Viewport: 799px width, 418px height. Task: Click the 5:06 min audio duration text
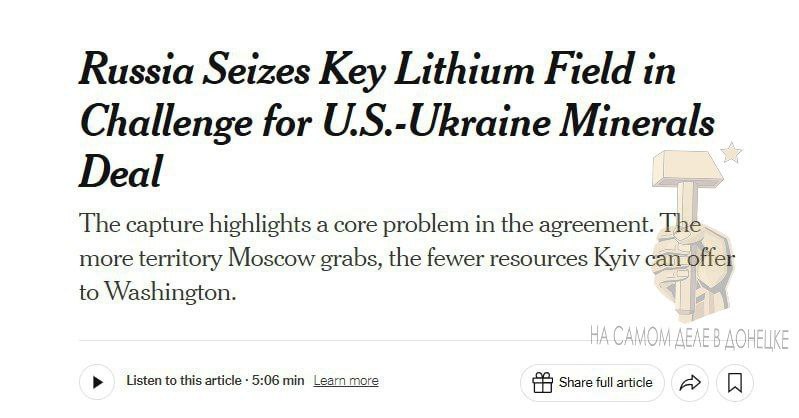click(x=278, y=381)
